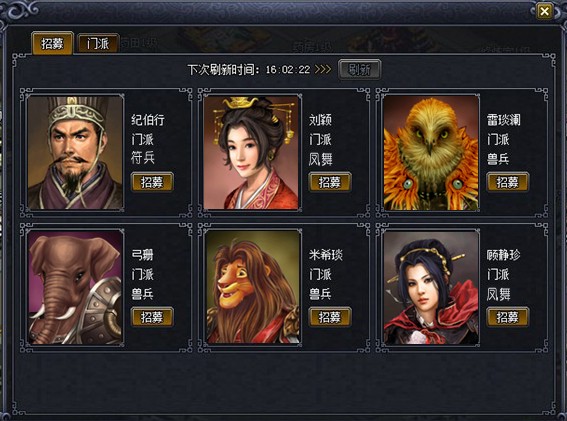The width and height of the screenshot is (567, 421).
Task: Switch to the 门派 tab
Action: pyautogui.click(x=98, y=44)
